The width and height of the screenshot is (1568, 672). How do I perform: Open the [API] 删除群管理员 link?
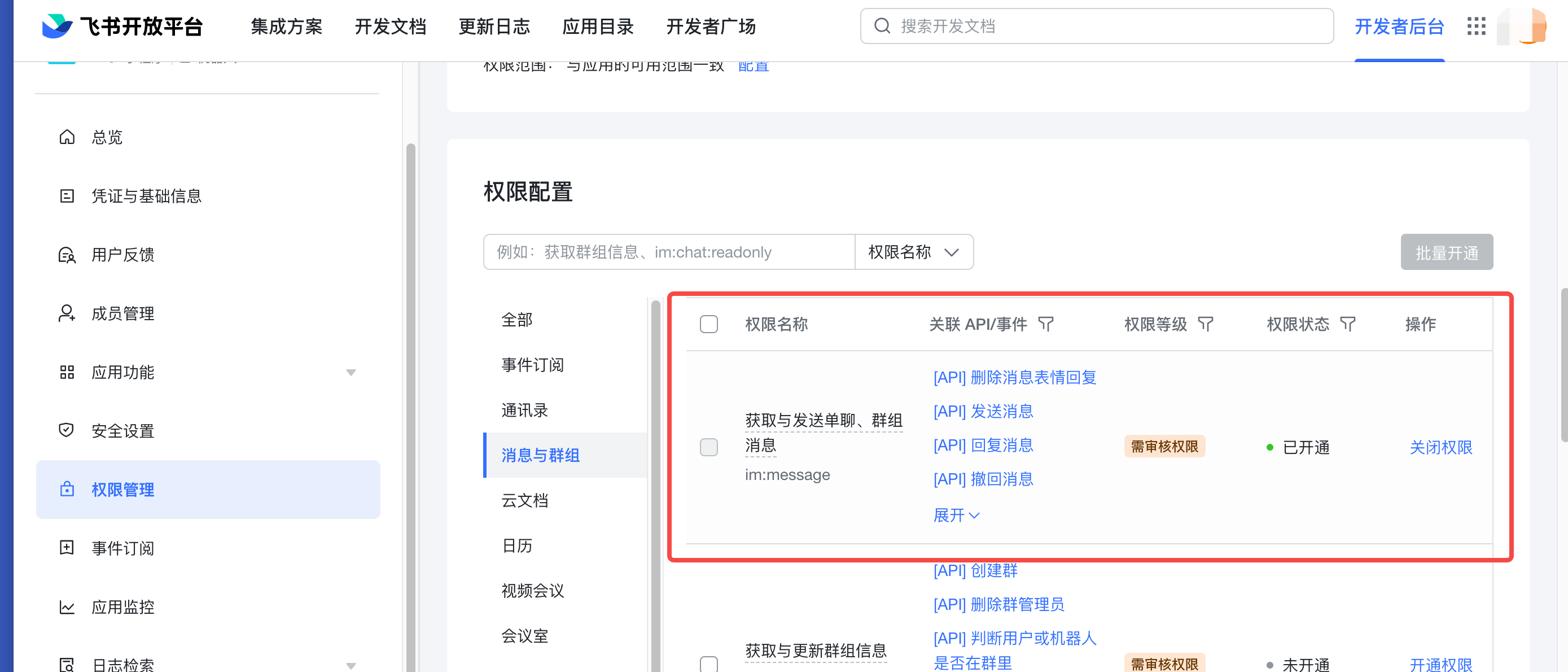(998, 604)
